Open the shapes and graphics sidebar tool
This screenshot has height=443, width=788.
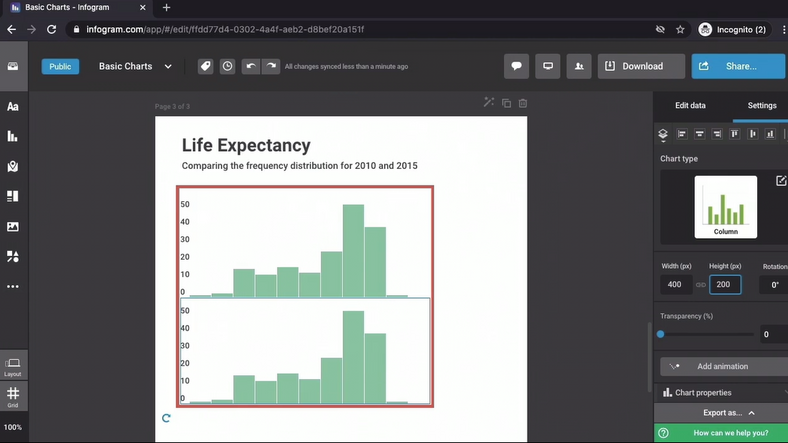tap(13, 256)
